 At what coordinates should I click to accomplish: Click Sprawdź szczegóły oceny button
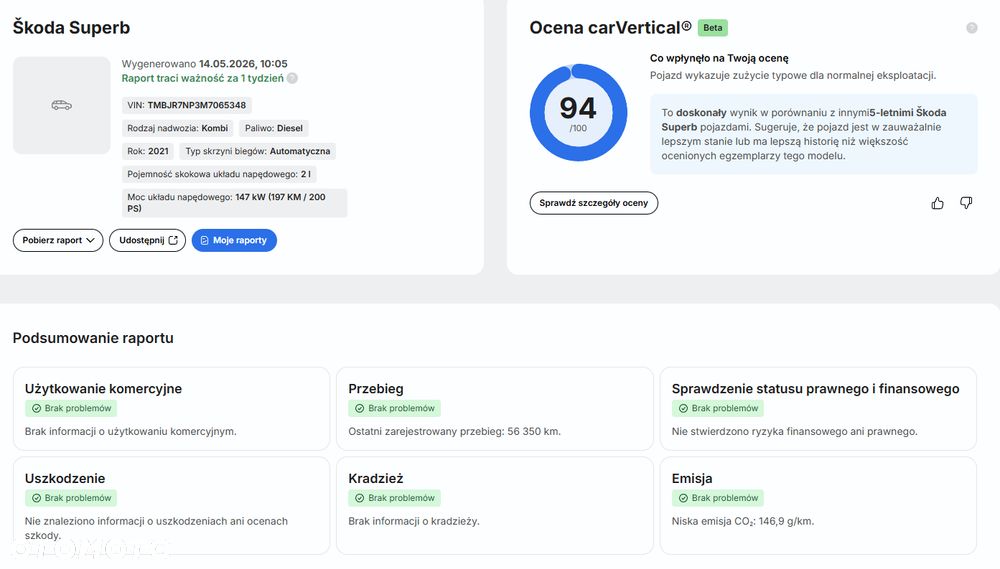tap(594, 203)
